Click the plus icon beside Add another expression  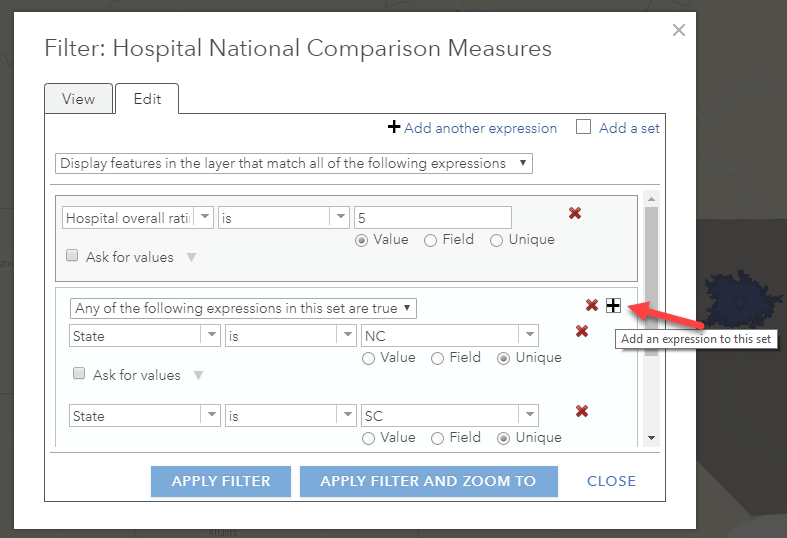click(x=394, y=127)
